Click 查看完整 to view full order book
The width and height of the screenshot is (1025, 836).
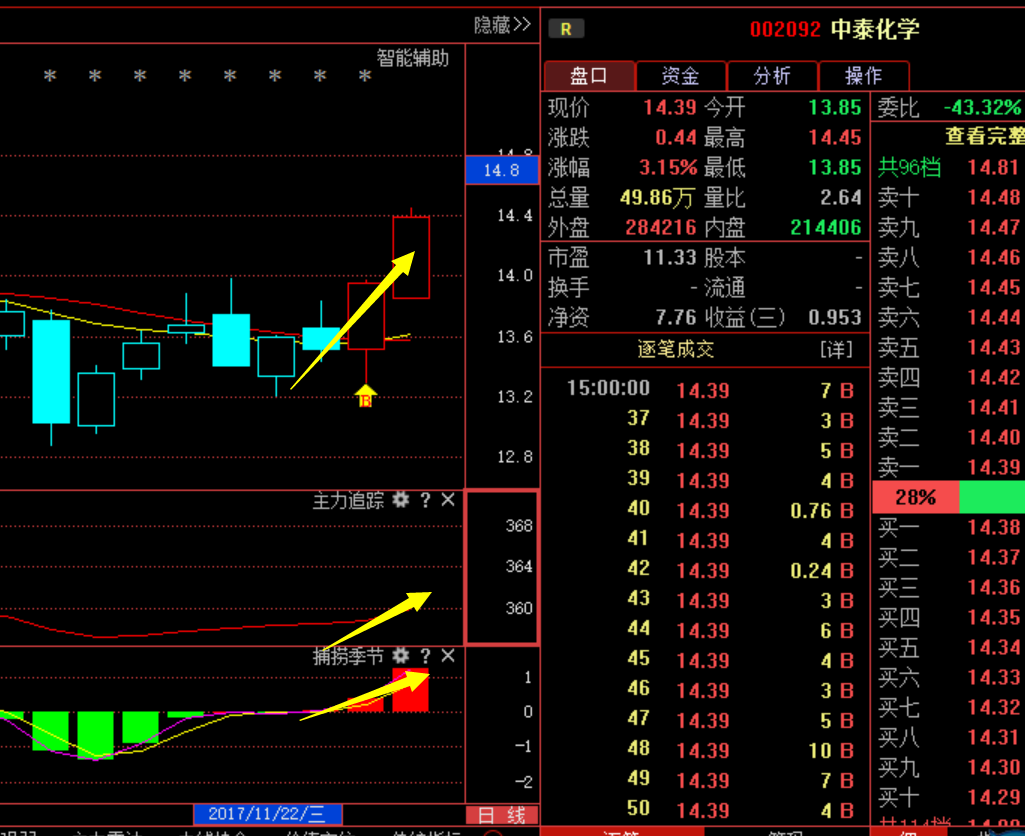click(984, 136)
